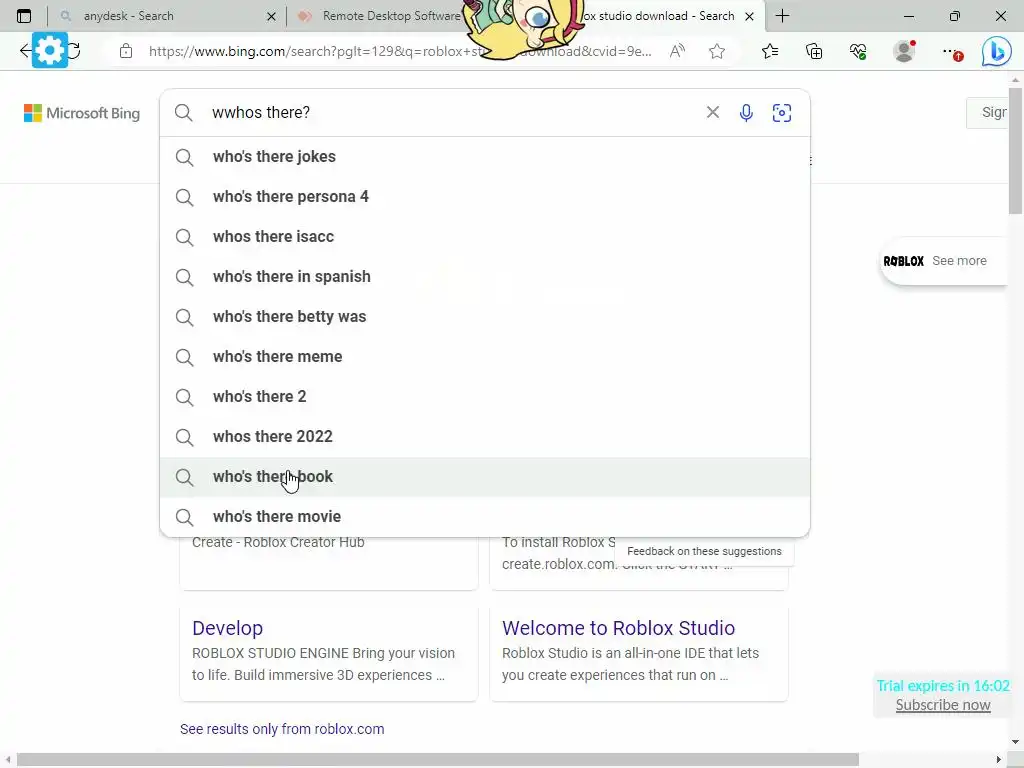Open the Develop result link

point(227,628)
